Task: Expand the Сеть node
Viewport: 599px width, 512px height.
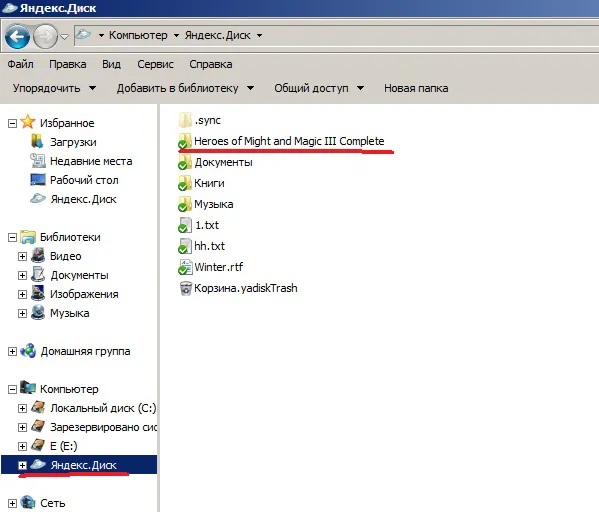Action: 13,504
